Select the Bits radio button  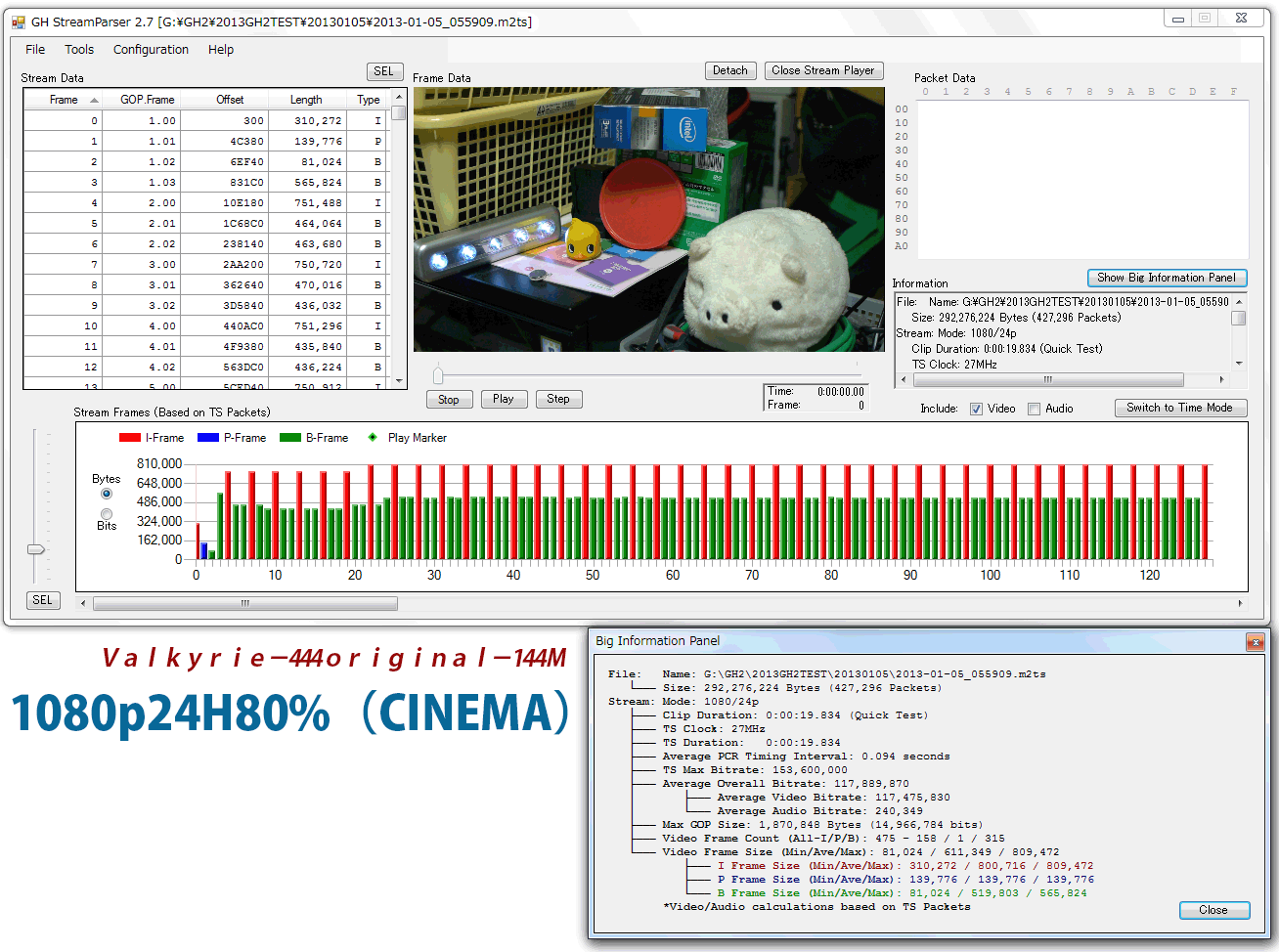point(107,514)
